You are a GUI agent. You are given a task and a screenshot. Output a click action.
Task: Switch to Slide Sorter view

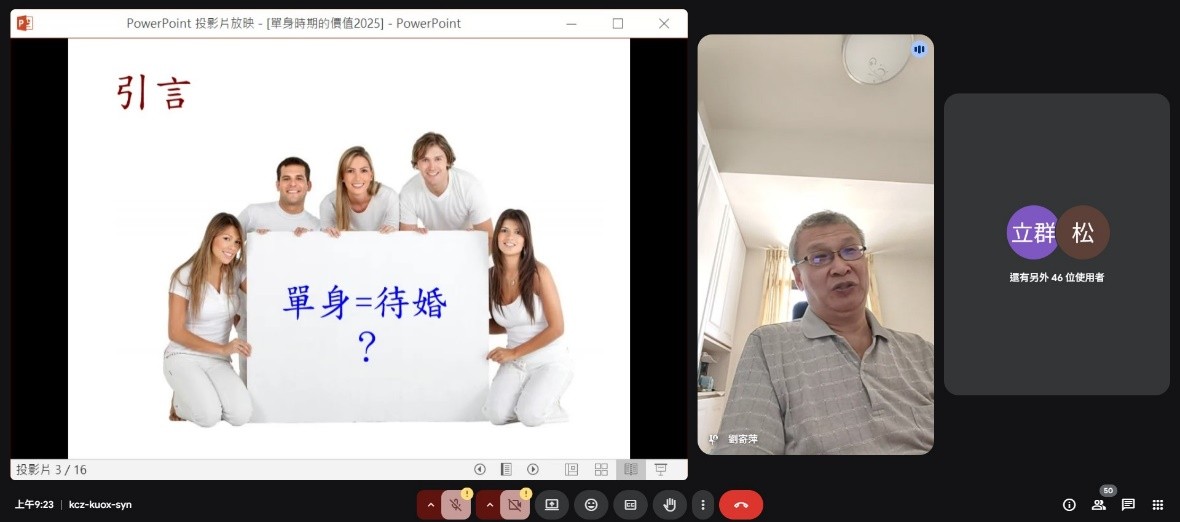[x=601, y=469]
